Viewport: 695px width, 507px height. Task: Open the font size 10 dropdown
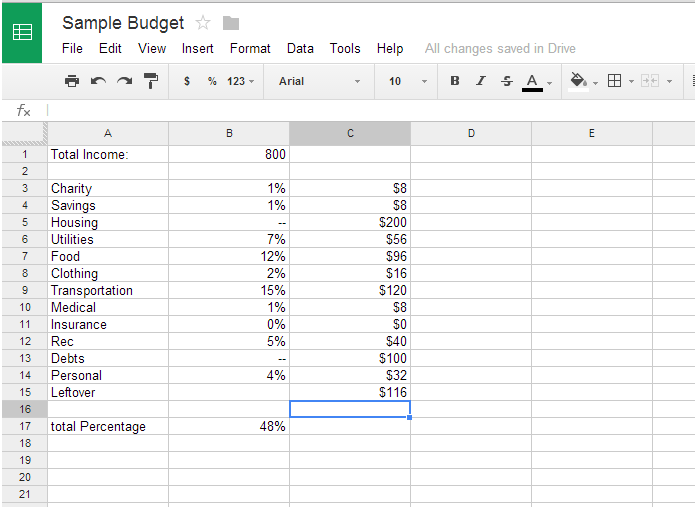(x=408, y=81)
